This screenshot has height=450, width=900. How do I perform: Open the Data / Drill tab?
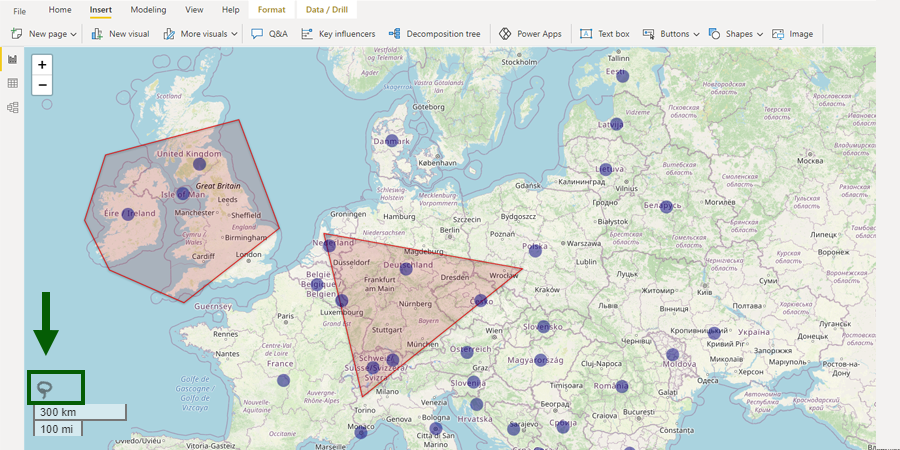tap(327, 10)
